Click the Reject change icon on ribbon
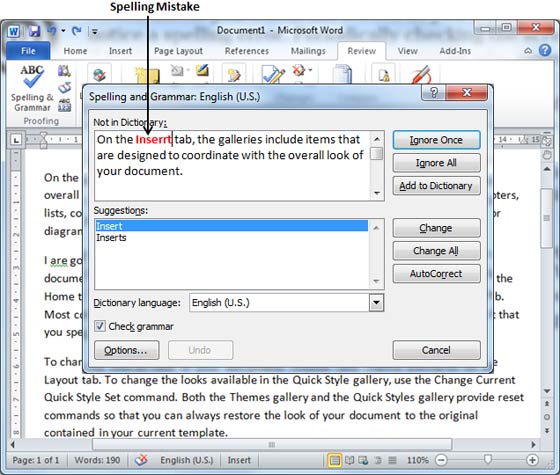 pos(299,70)
